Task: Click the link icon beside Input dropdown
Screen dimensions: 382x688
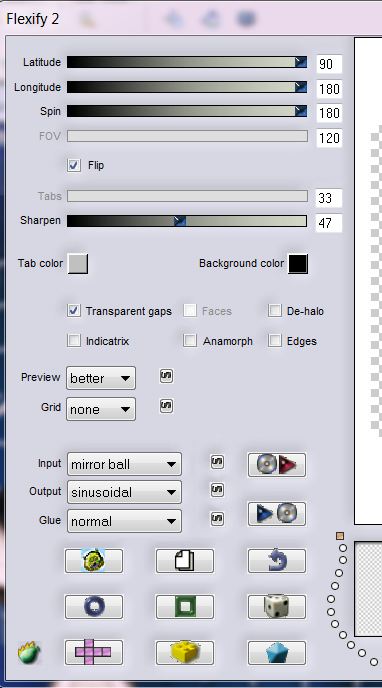Action: (x=217, y=462)
